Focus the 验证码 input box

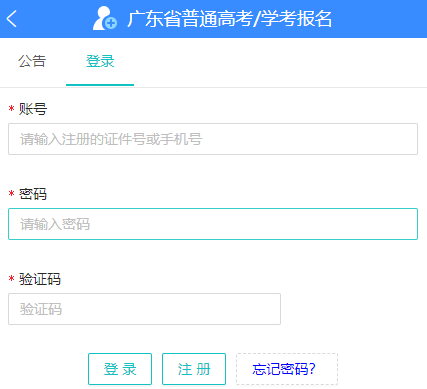(x=144, y=309)
